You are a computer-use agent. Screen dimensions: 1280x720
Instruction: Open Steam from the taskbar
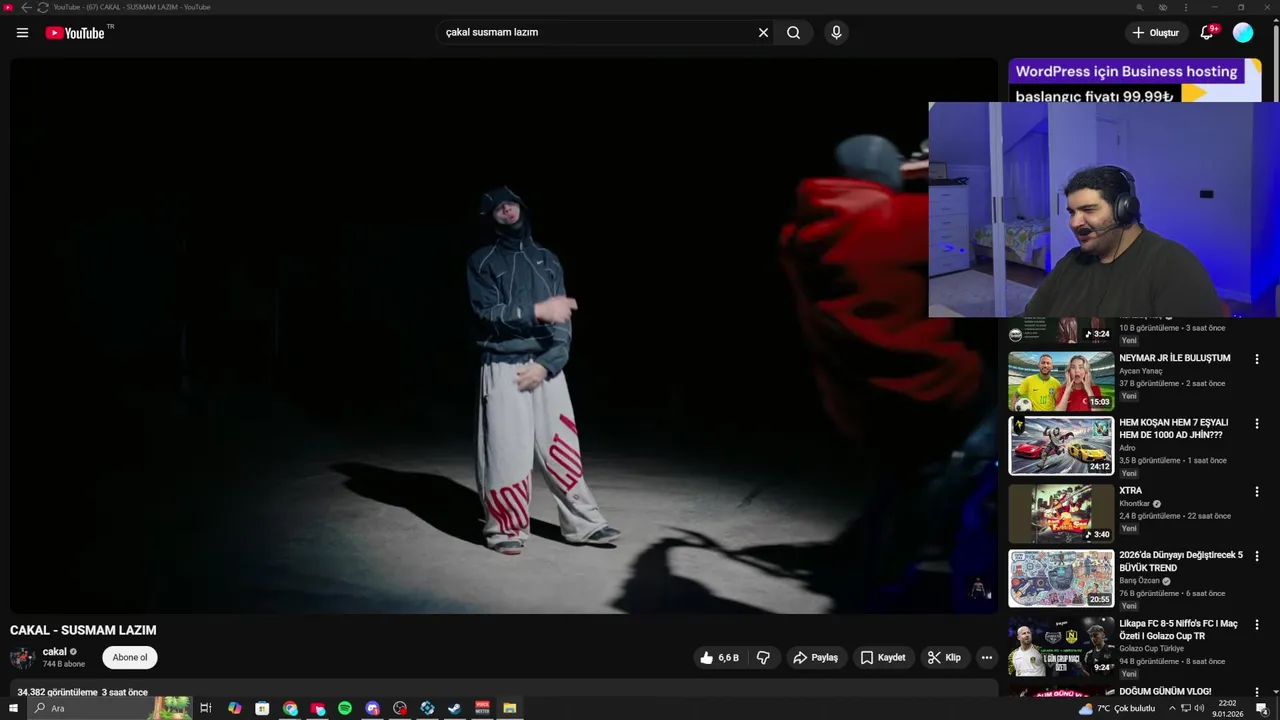click(x=454, y=708)
